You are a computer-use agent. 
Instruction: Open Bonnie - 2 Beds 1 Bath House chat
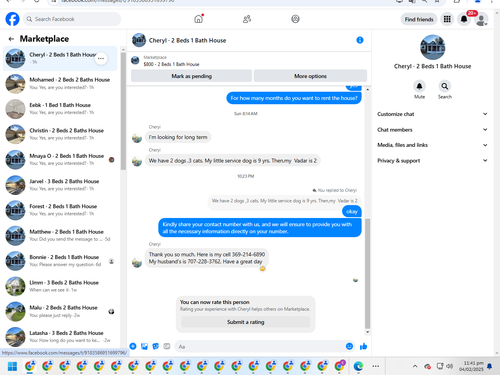tap(60, 261)
